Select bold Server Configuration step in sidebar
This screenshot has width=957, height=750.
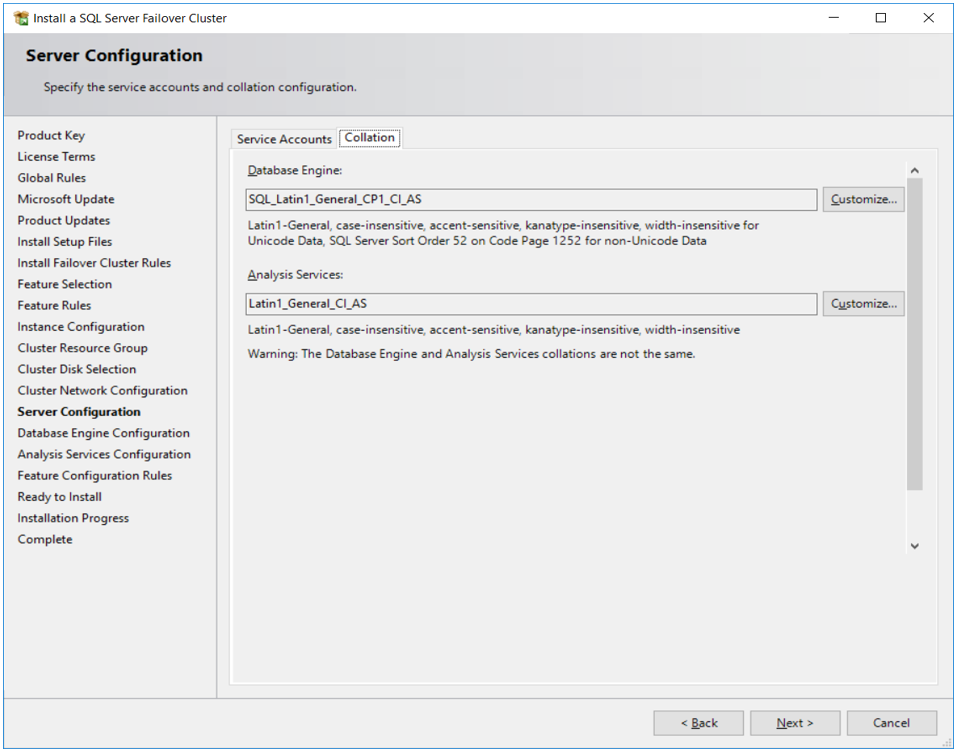coord(79,412)
